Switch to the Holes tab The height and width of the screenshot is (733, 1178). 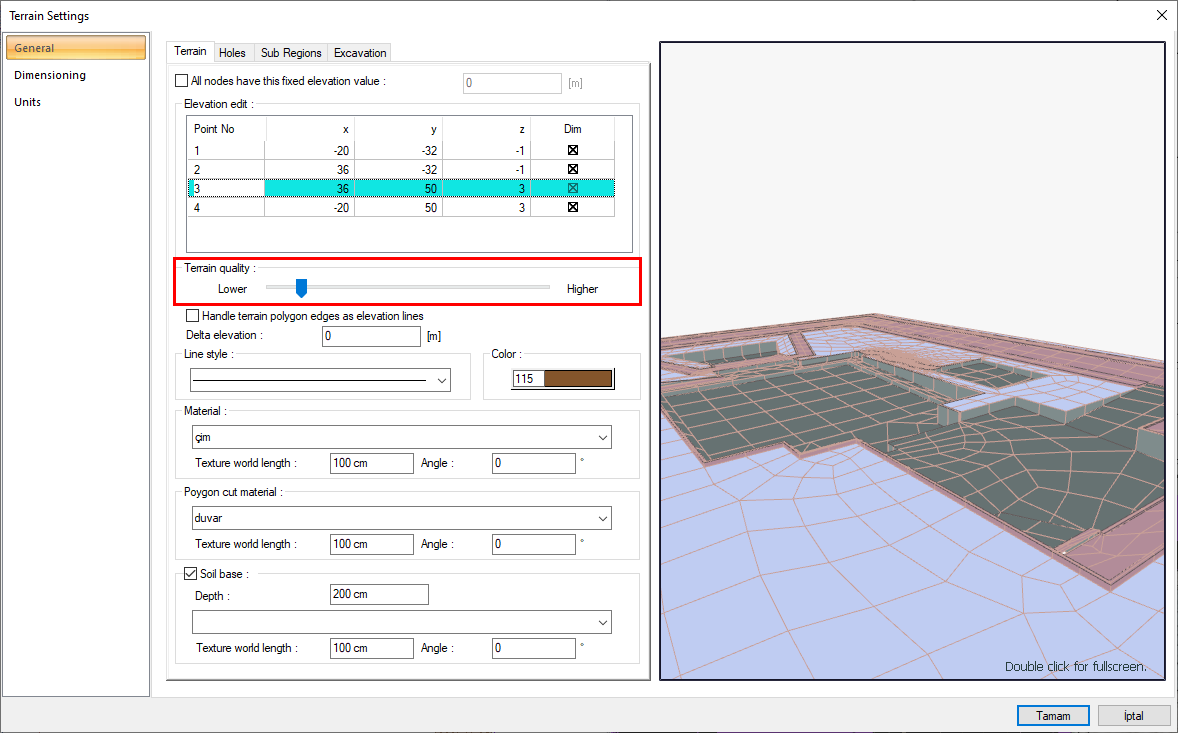tap(232, 53)
